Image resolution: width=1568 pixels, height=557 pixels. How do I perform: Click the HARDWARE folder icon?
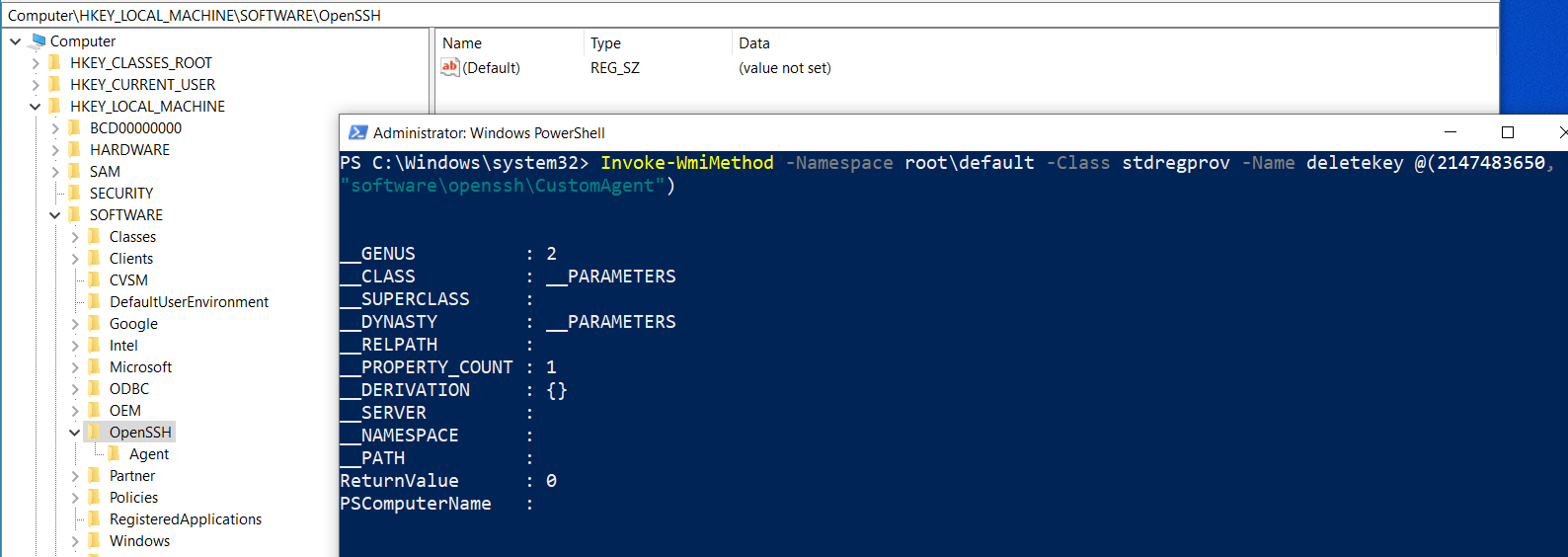(x=75, y=149)
